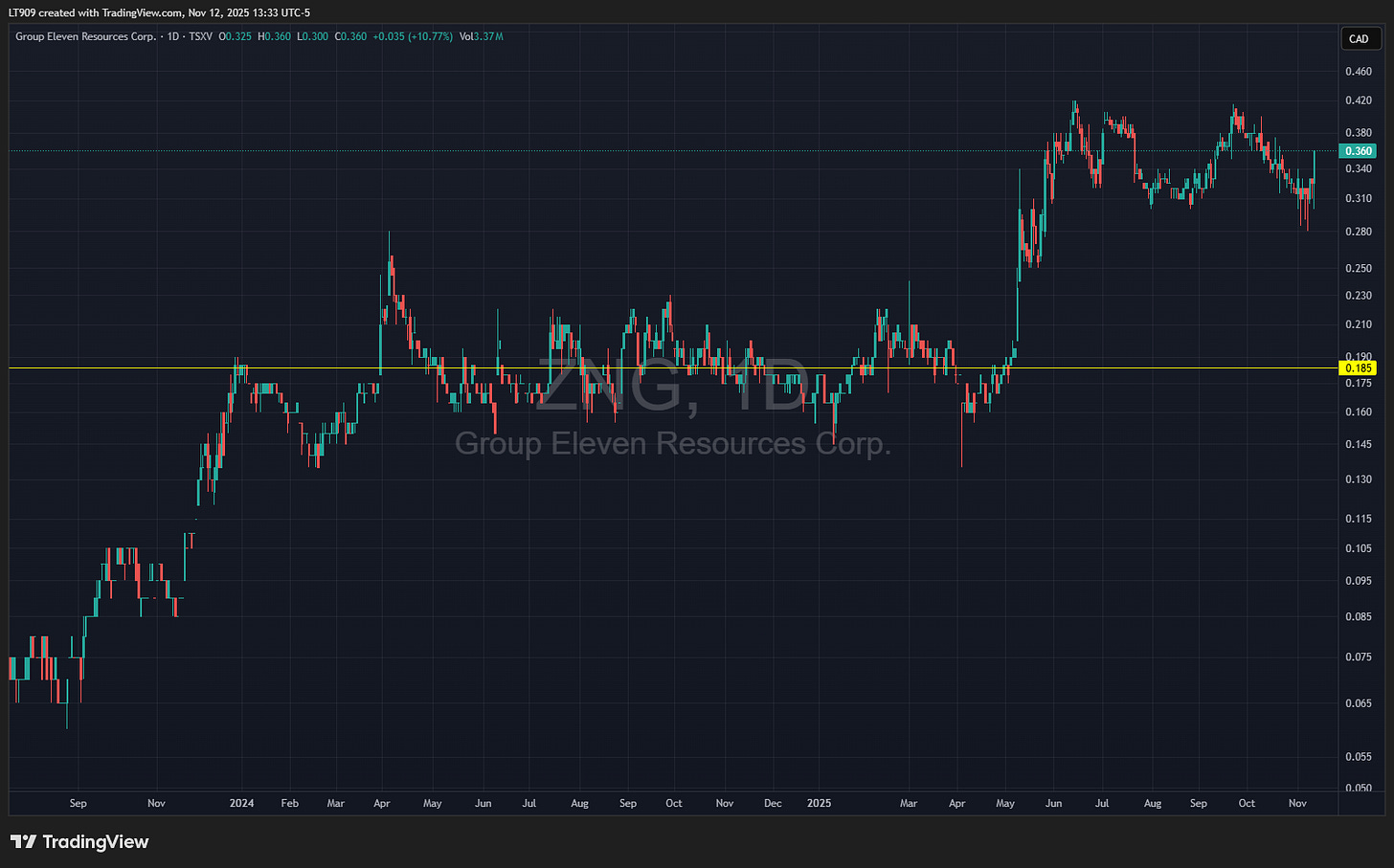
Task: Click the 2025 label on time axis
Action: pyautogui.click(x=819, y=803)
